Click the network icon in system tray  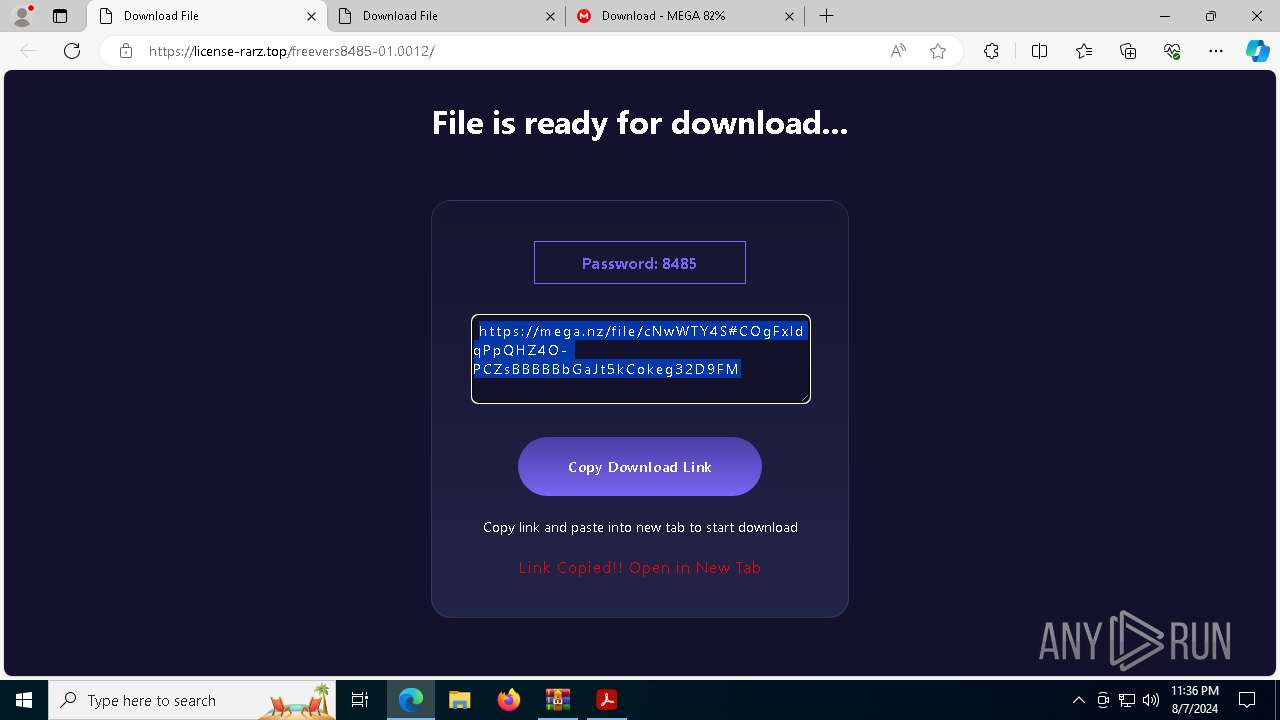pyautogui.click(x=1127, y=700)
